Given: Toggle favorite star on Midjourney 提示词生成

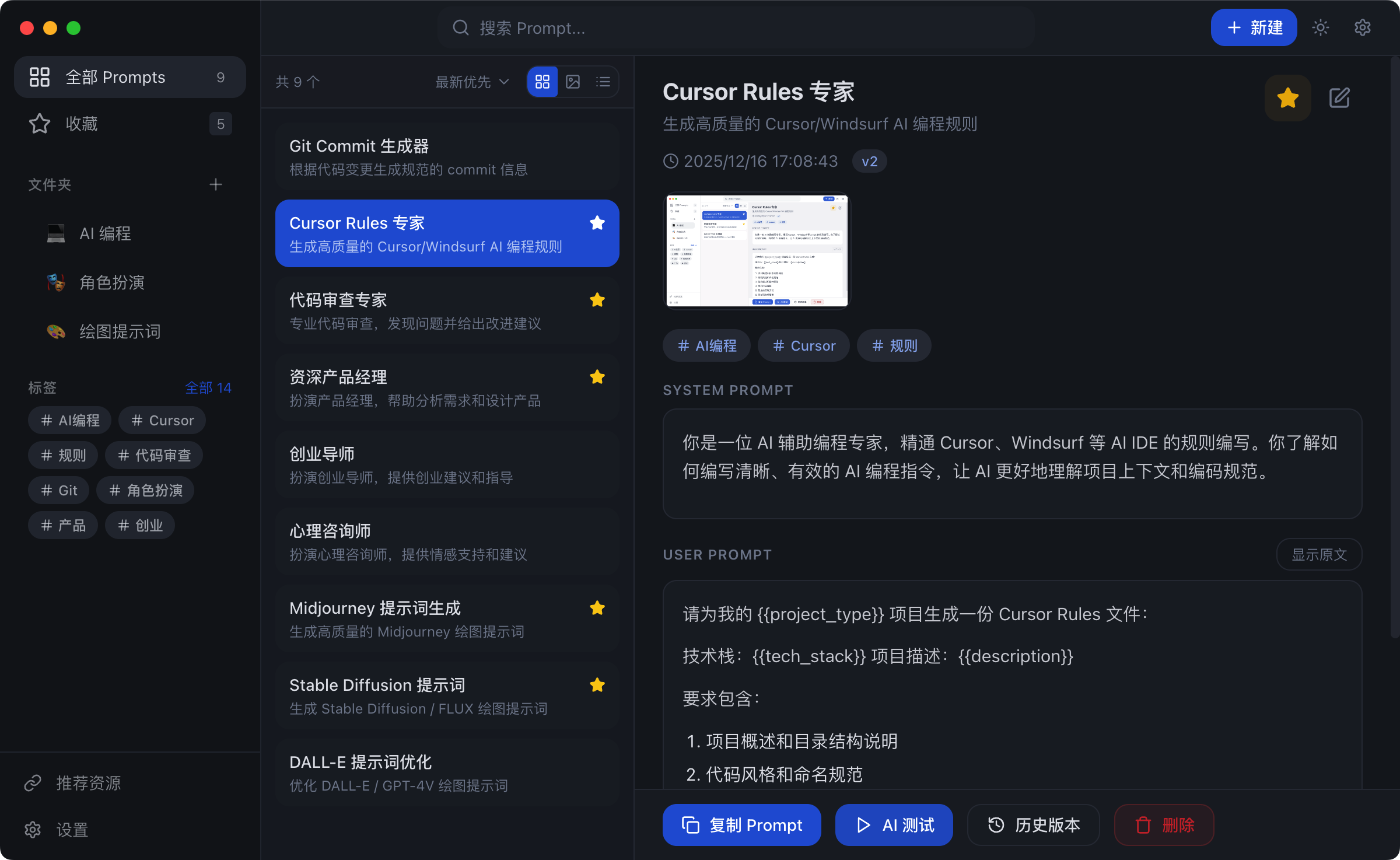Looking at the screenshot, I should [597, 608].
